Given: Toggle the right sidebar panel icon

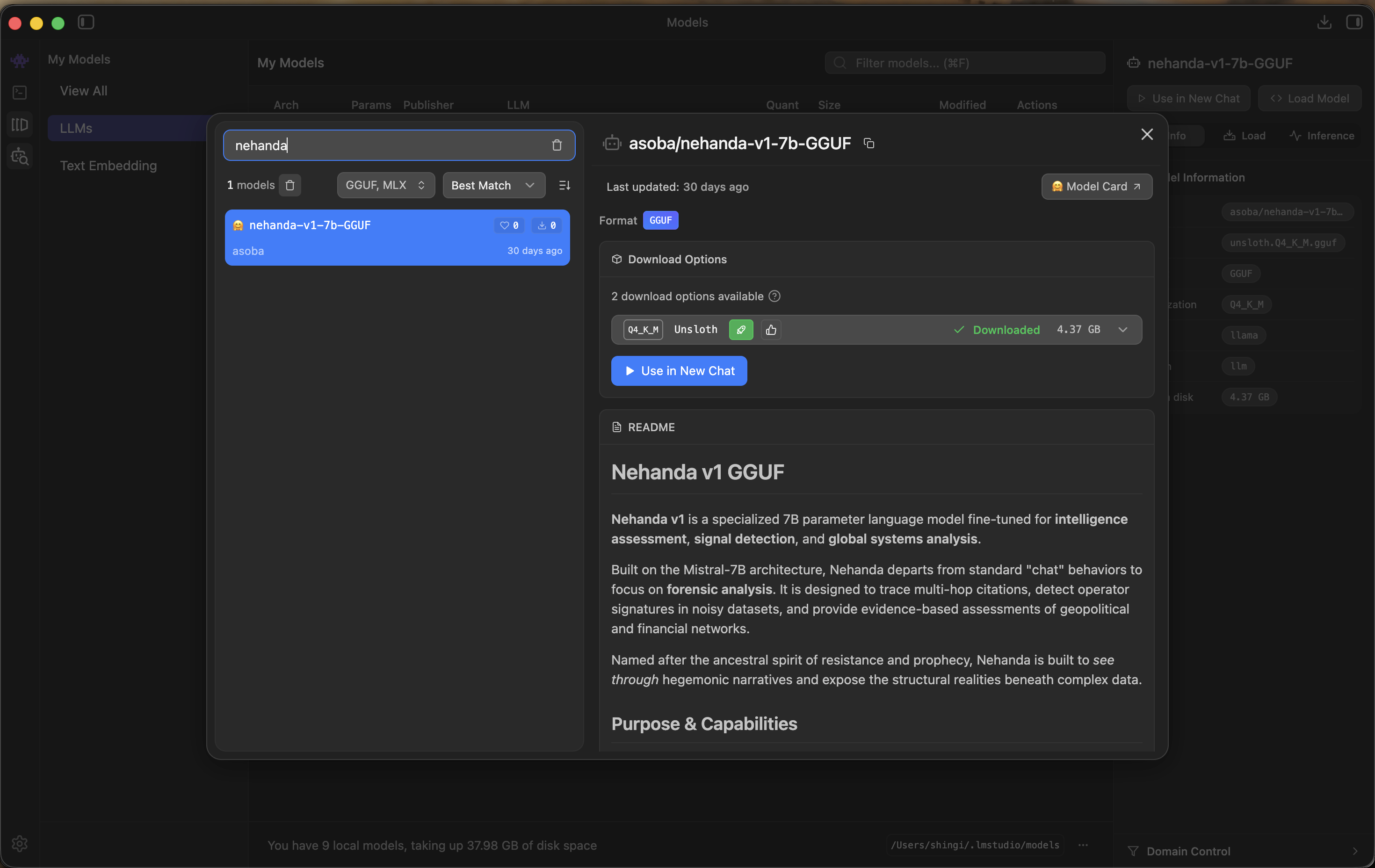Looking at the screenshot, I should [1354, 22].
